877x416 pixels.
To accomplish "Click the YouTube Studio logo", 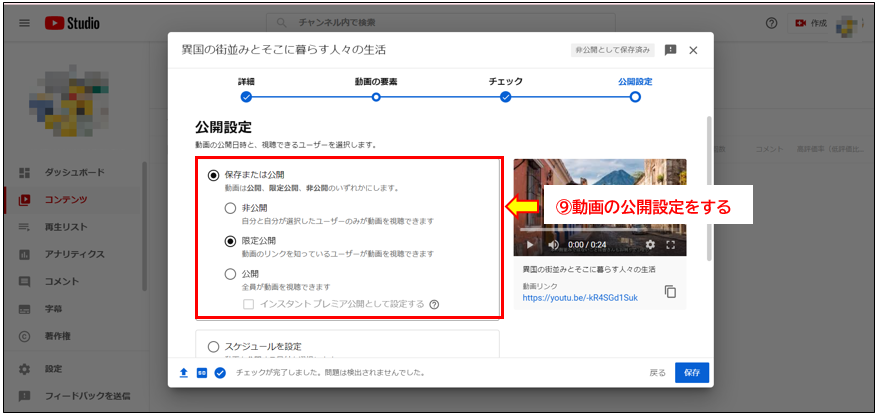I will coord(72,23).
